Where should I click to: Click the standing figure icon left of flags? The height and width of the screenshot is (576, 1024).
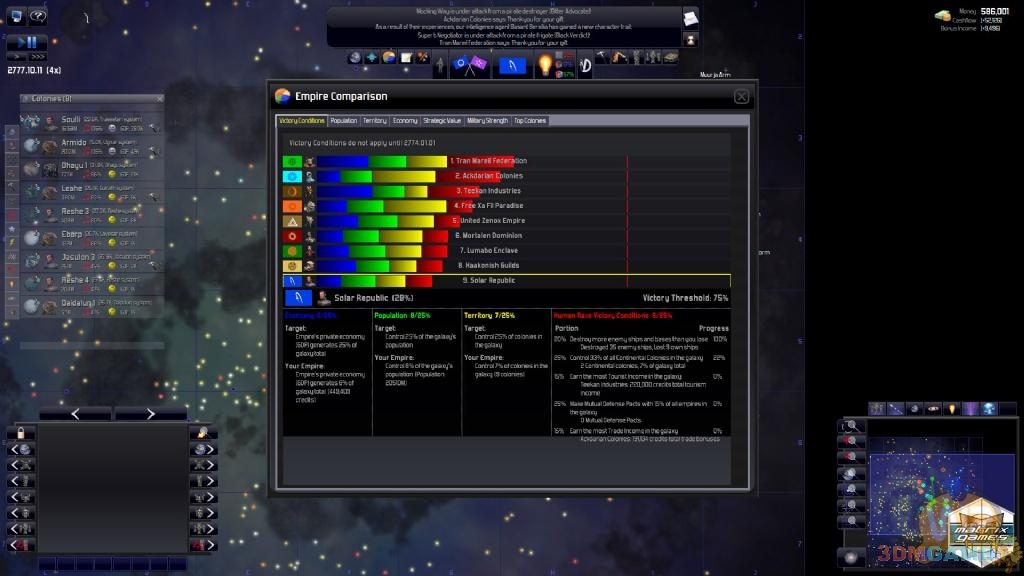(x=440, y=65)
